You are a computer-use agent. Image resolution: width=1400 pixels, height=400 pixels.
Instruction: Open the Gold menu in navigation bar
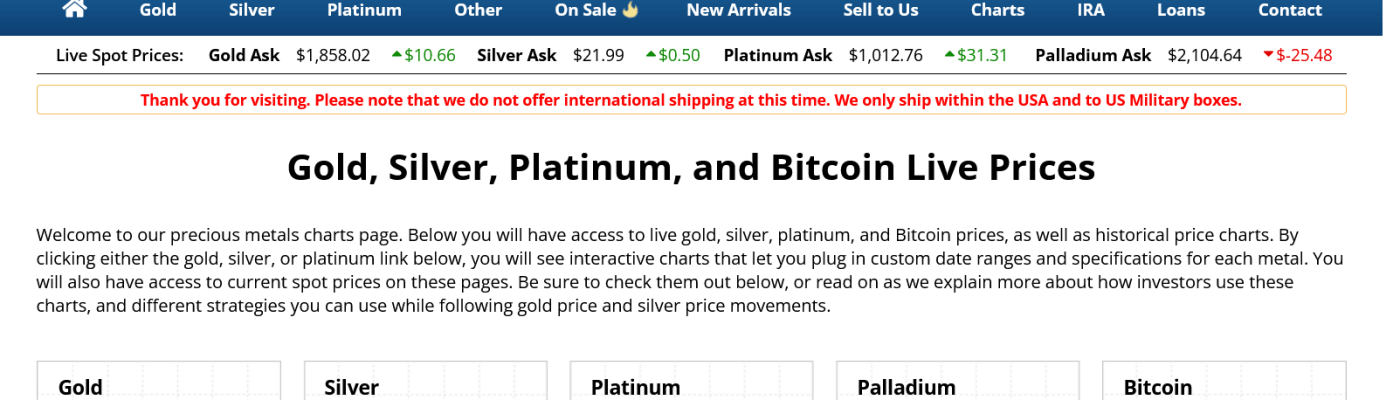[158, 10]
